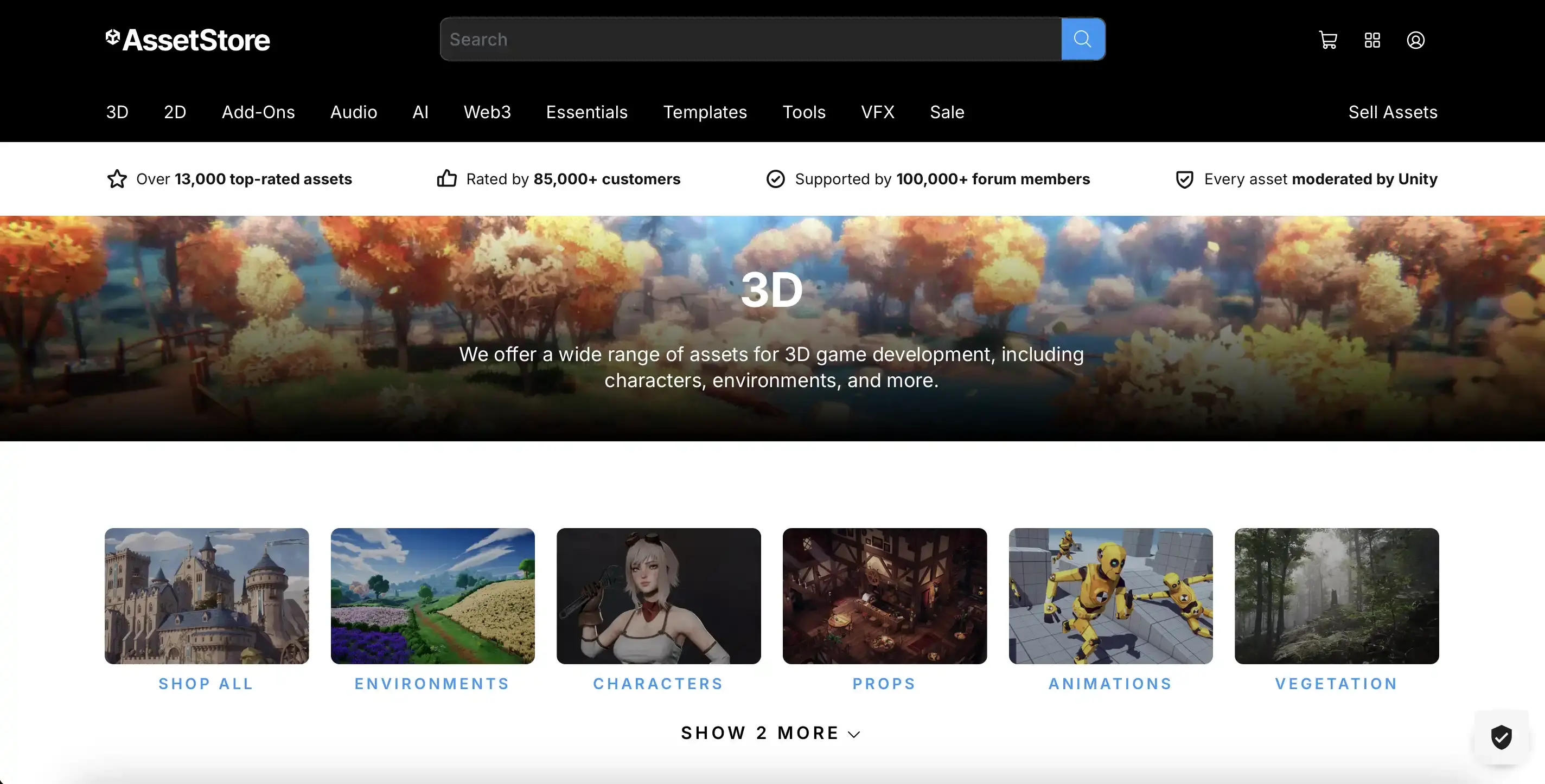Click the top-rated assets star icon

116,178
